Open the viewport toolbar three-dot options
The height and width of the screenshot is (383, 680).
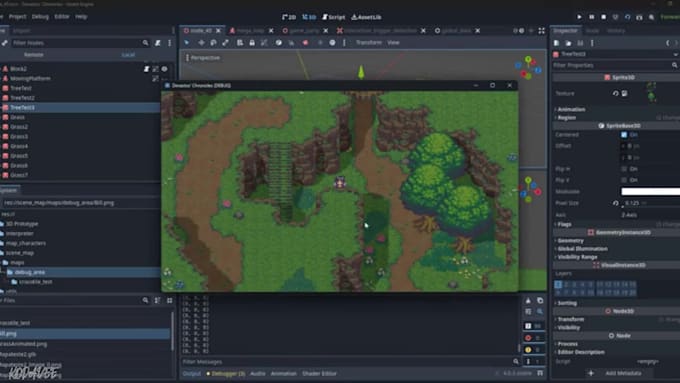(344, 43)
